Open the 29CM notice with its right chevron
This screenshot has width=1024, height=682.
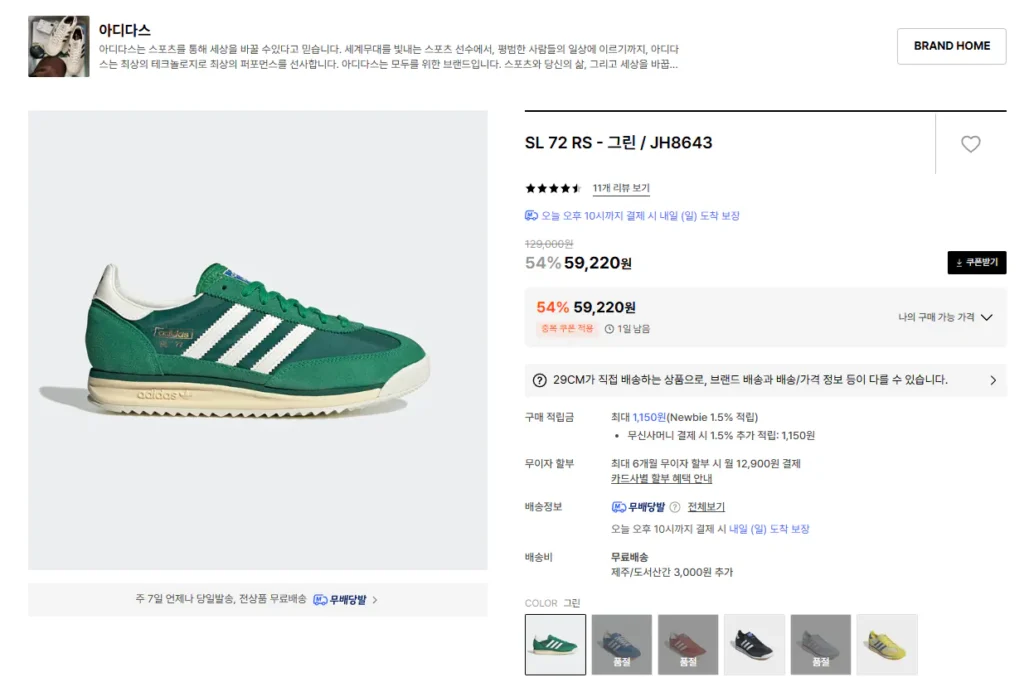tap(993, 380)
